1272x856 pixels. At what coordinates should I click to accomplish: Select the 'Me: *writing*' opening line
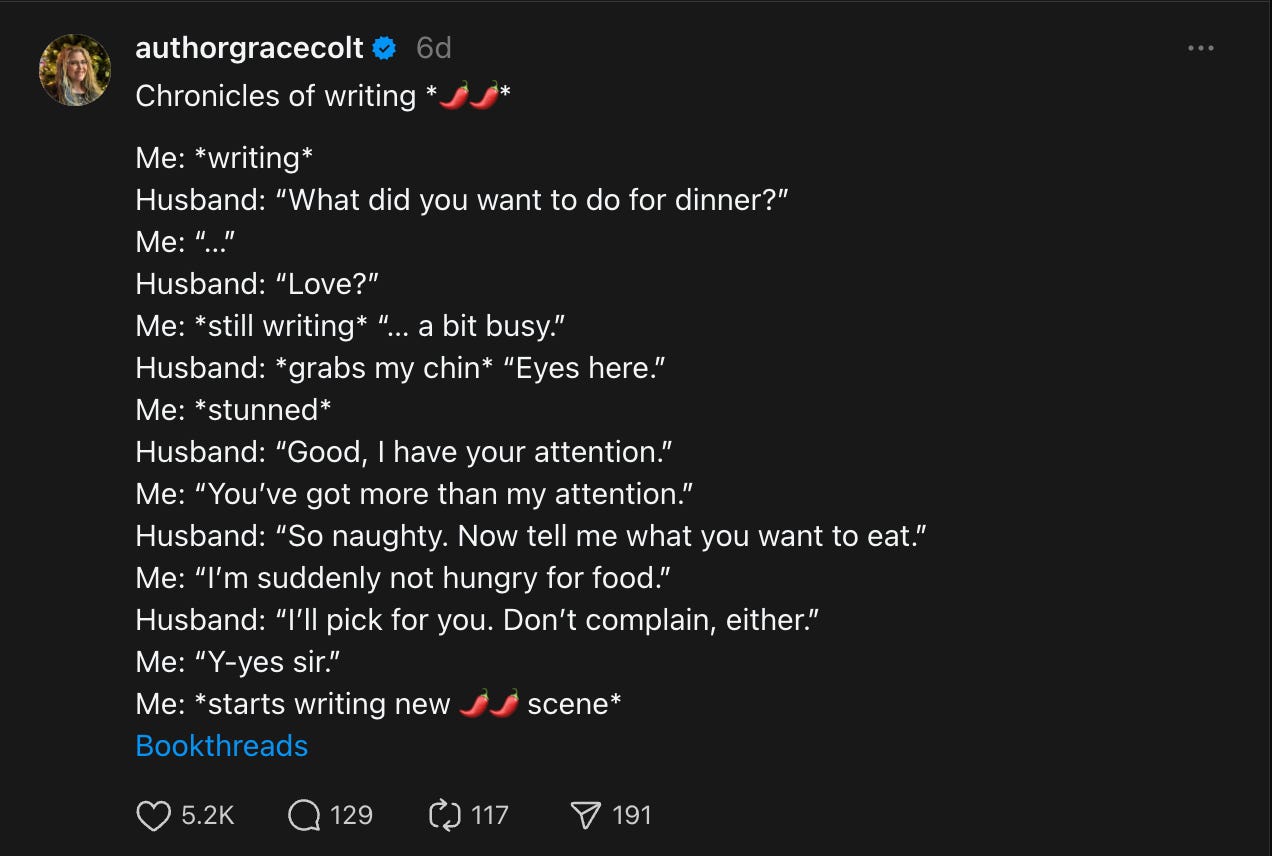pyautogui.click(x=221, y=157)
